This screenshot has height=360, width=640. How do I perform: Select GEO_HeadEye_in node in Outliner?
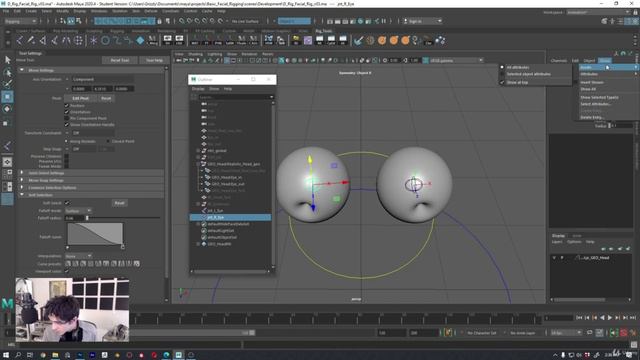coord(227,178)
